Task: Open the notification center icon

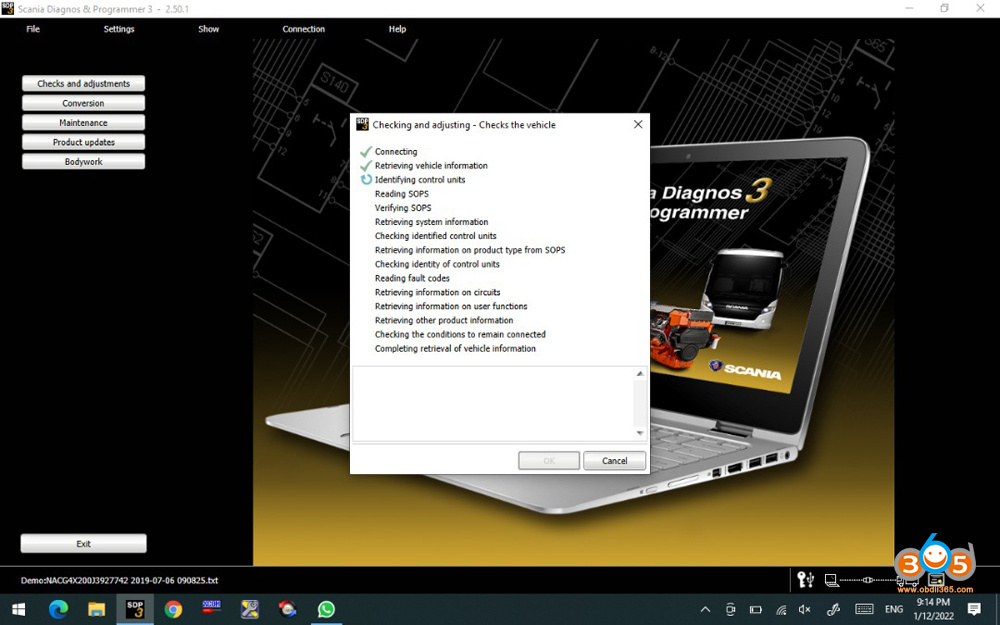Action: pyautogui.click(x=974, y=609)
